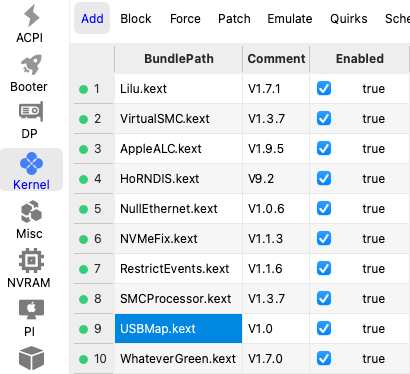Uncheck Enabled for VirtualSMC.kext
The image size is (410, 374).
[x=324, y=118]
